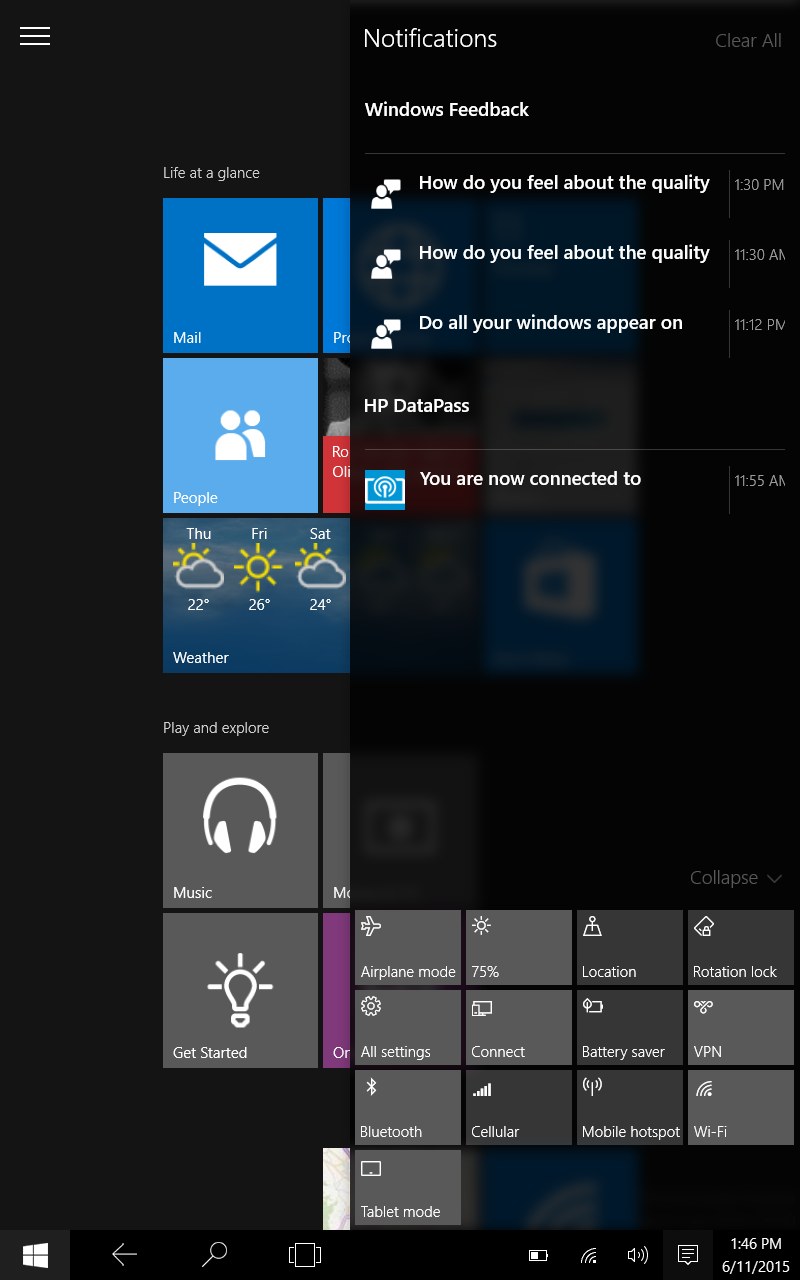Toggle Tablet mode quick action

click(x=408, y=1187)
